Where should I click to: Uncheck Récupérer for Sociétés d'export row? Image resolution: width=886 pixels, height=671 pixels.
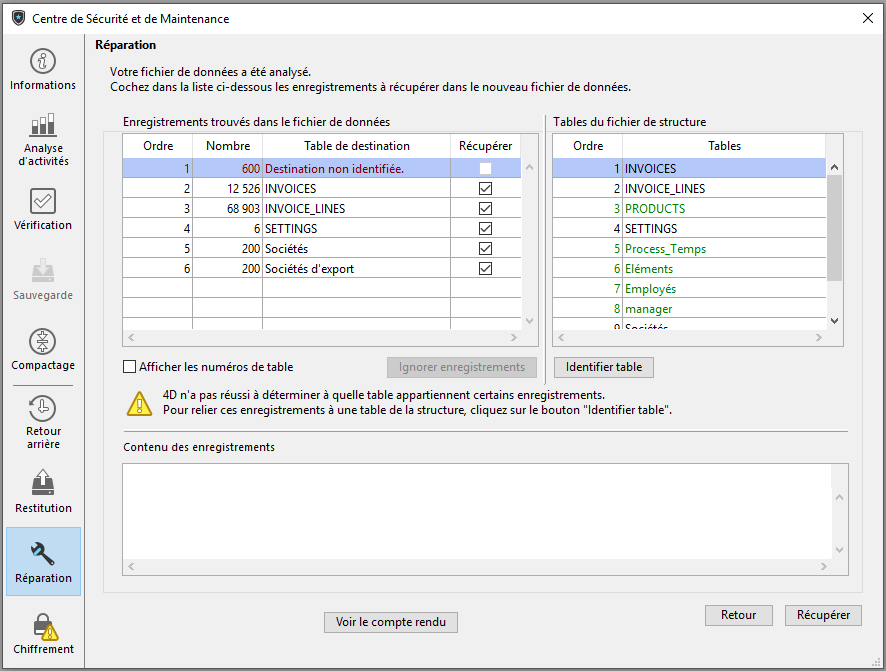click(x=485, y=269)
